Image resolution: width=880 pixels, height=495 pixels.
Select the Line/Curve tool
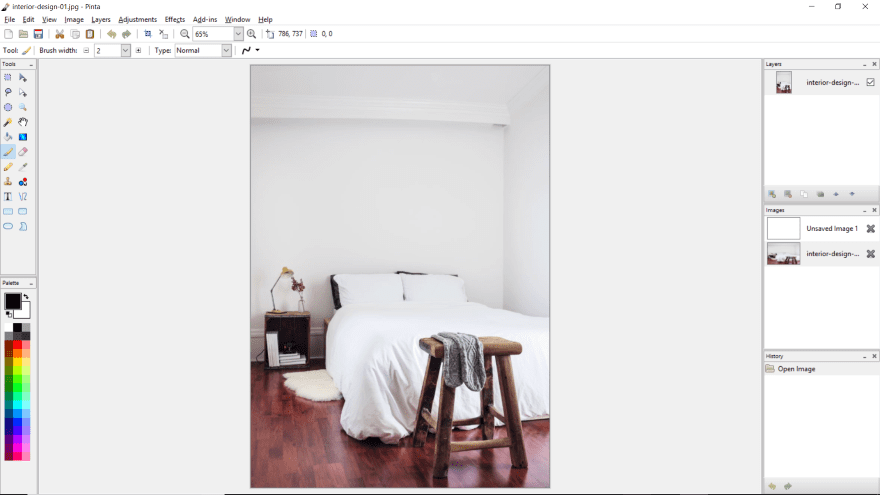23,196
